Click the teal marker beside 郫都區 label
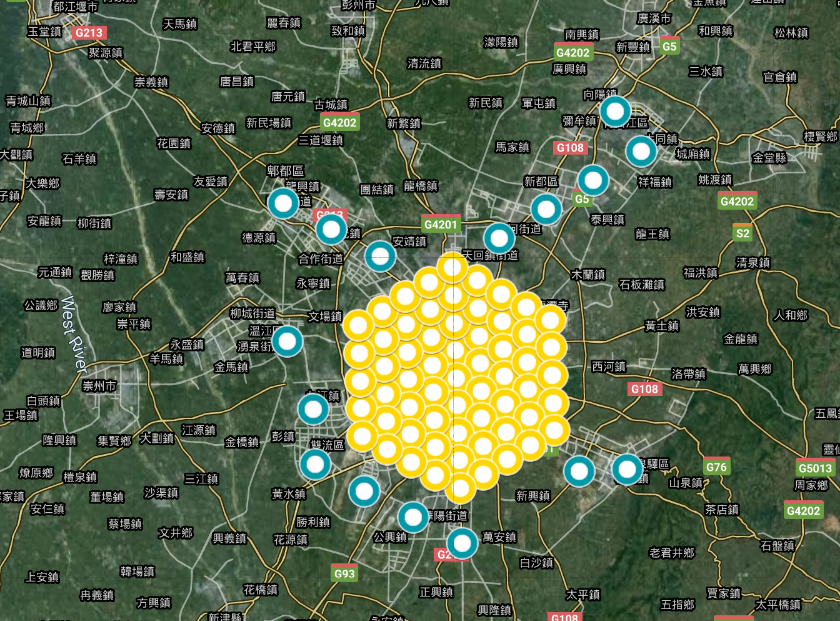840x621 pixels. pyautogui.click(x=283, y=203)
